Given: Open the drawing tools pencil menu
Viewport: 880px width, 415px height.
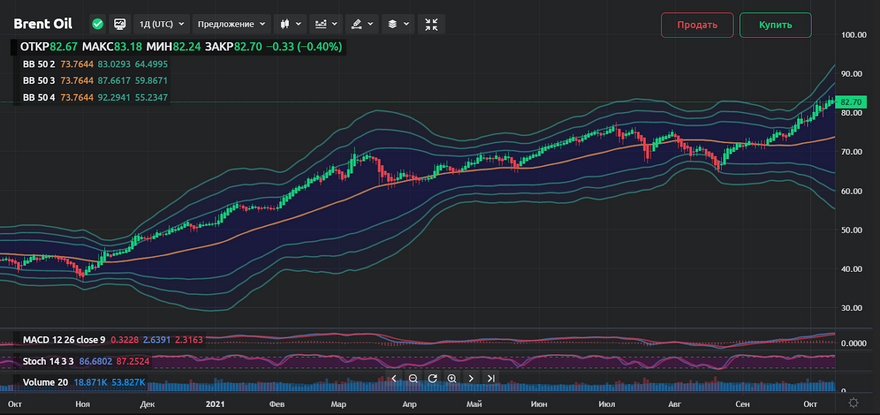Looking at the screenshot, I should click(x=360, y=23).
